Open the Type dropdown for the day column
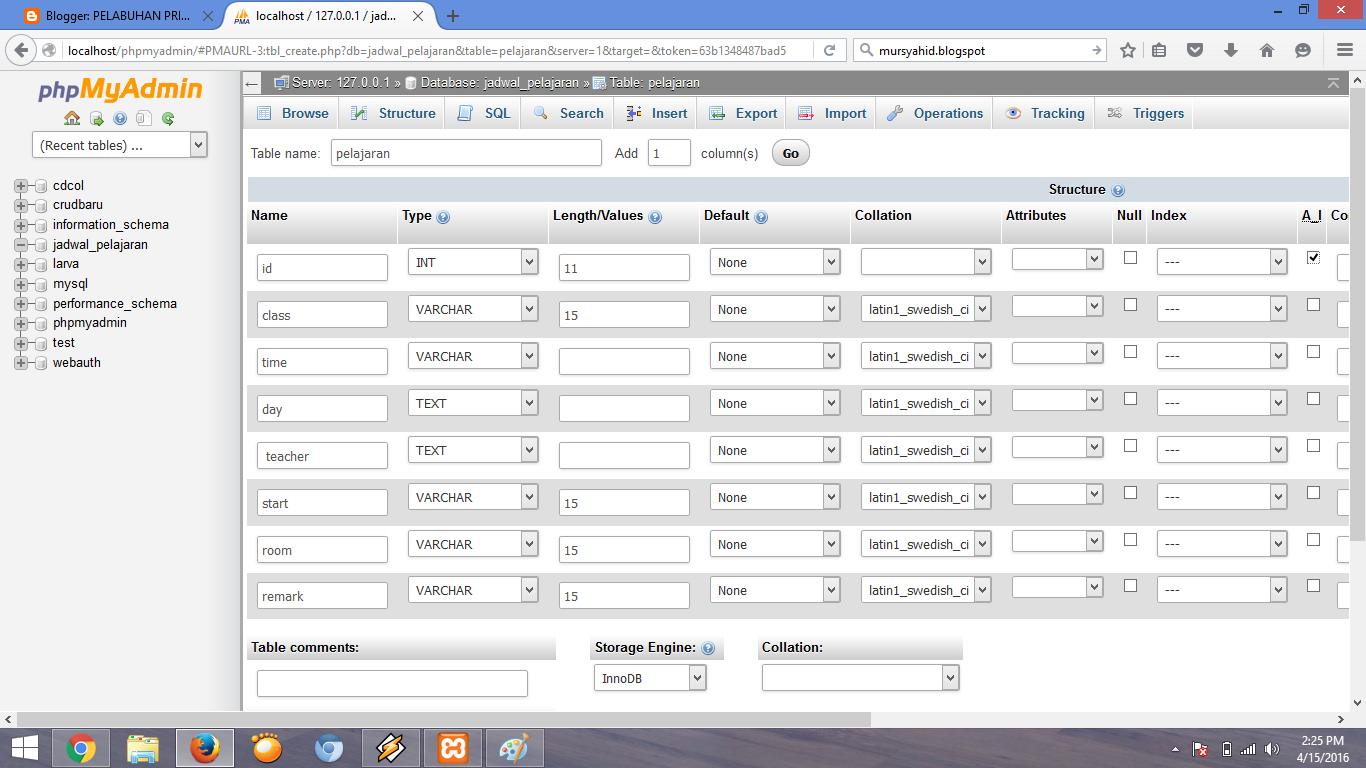Viewport: 1366px width, 768px height. point(473,402)
